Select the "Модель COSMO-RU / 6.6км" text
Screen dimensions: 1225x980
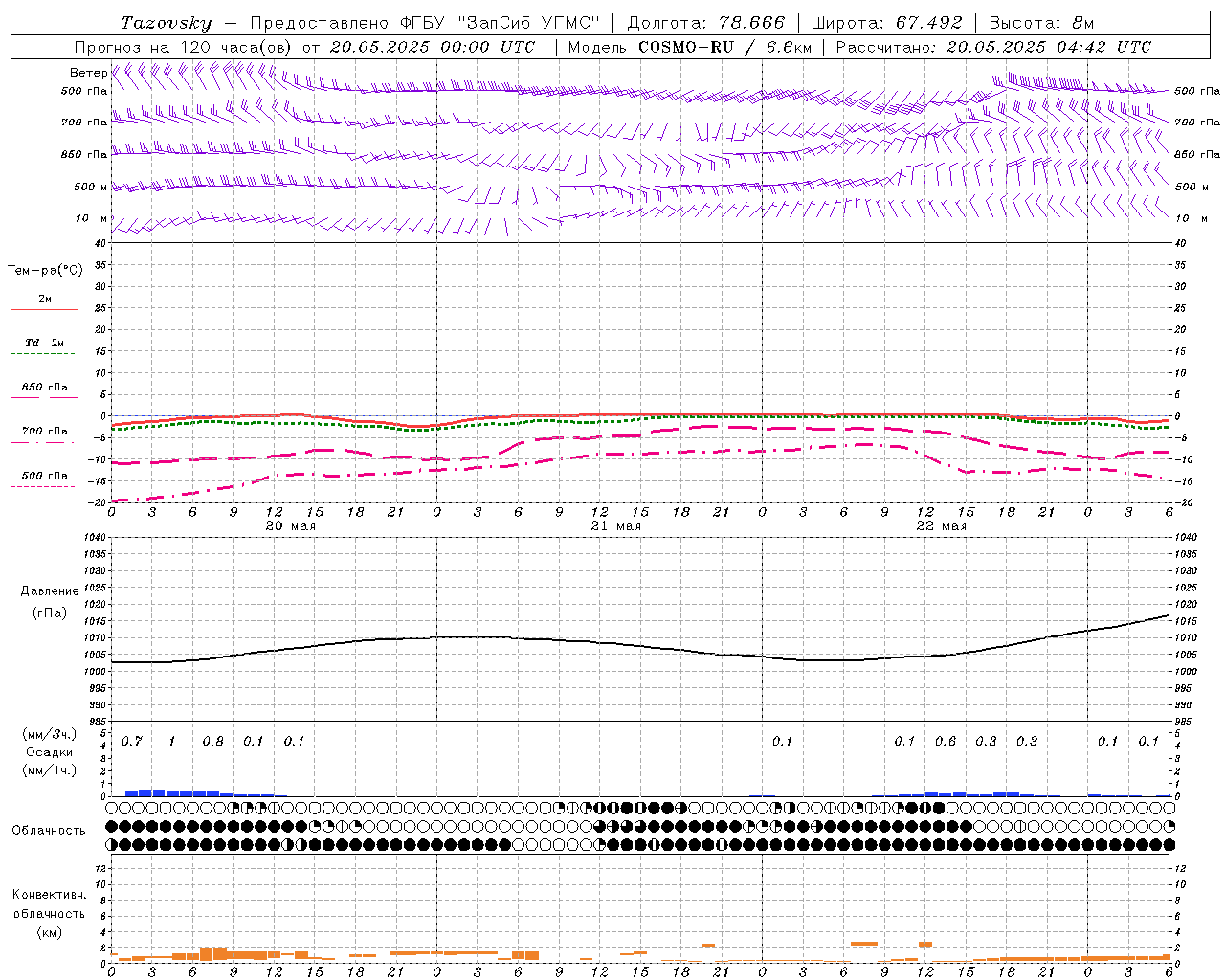[689, 47]
